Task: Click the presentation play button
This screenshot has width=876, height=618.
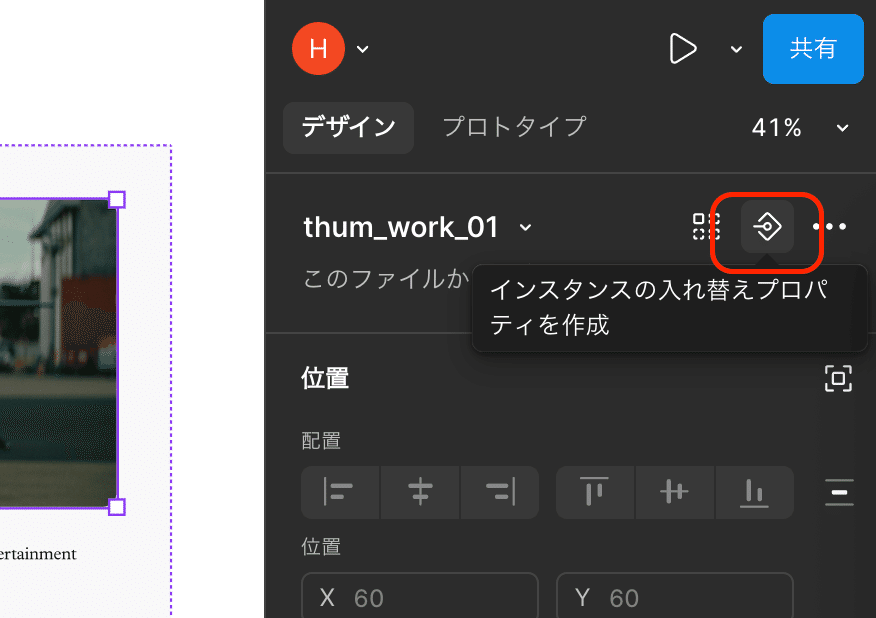Action: pos(684,48)
